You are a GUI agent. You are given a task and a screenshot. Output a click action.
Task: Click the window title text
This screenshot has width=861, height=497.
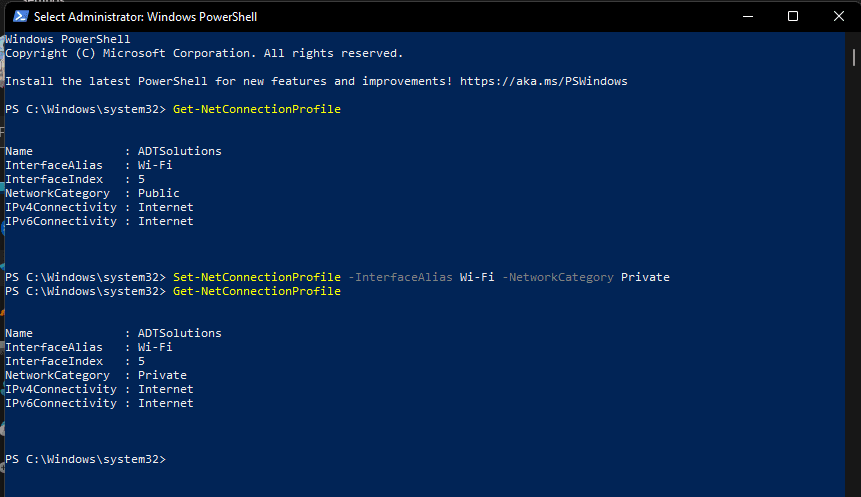tap(146, 17)
